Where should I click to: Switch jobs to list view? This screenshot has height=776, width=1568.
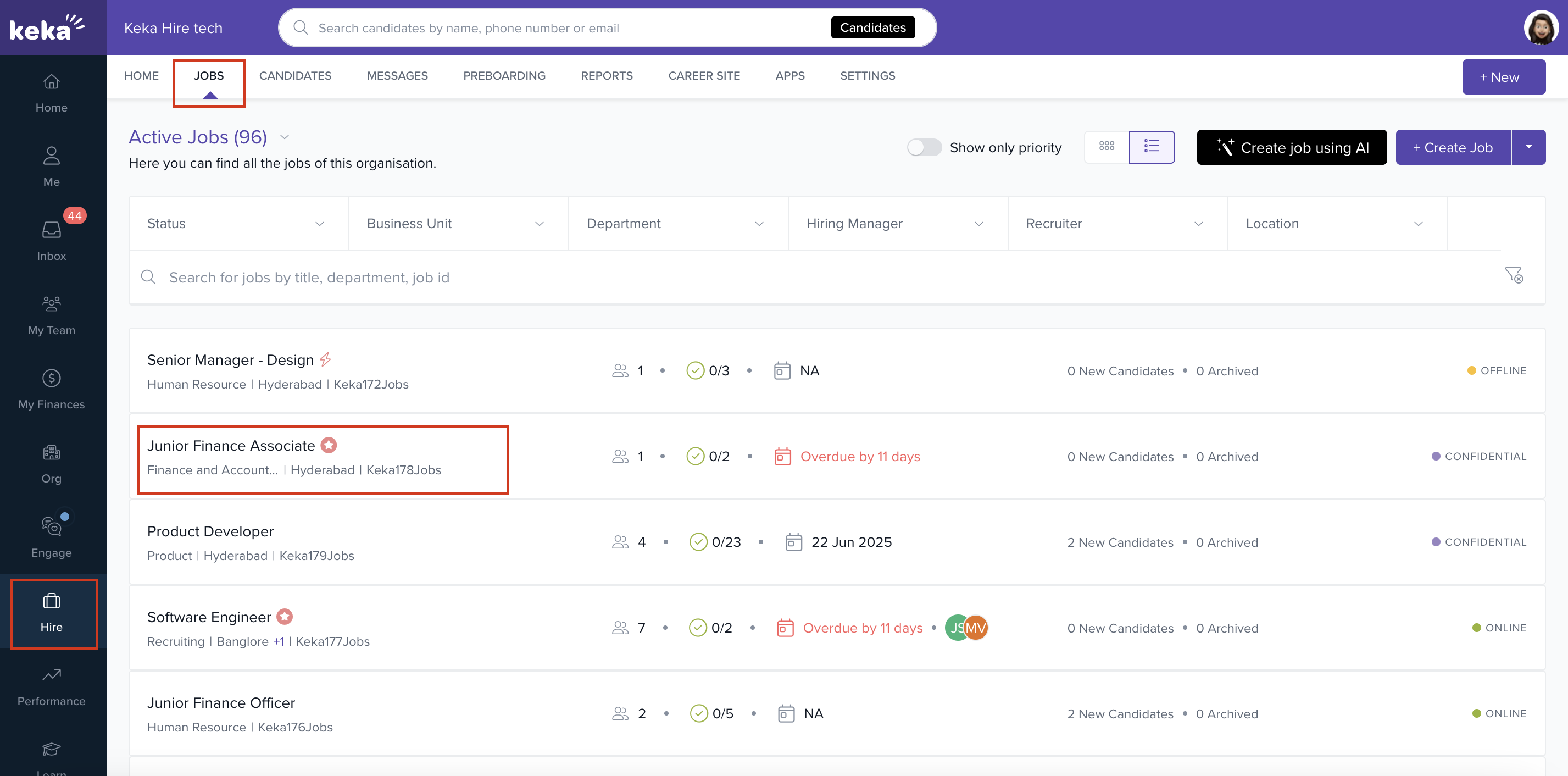1152,147
